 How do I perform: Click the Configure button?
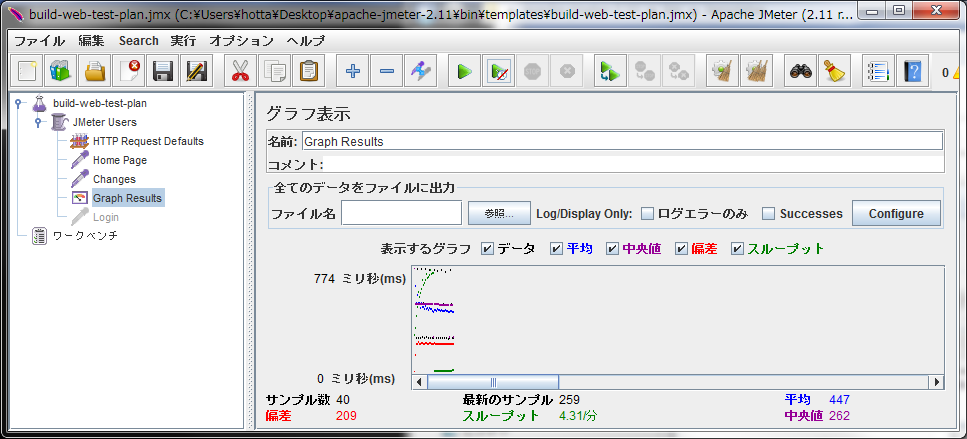point(896,213)
